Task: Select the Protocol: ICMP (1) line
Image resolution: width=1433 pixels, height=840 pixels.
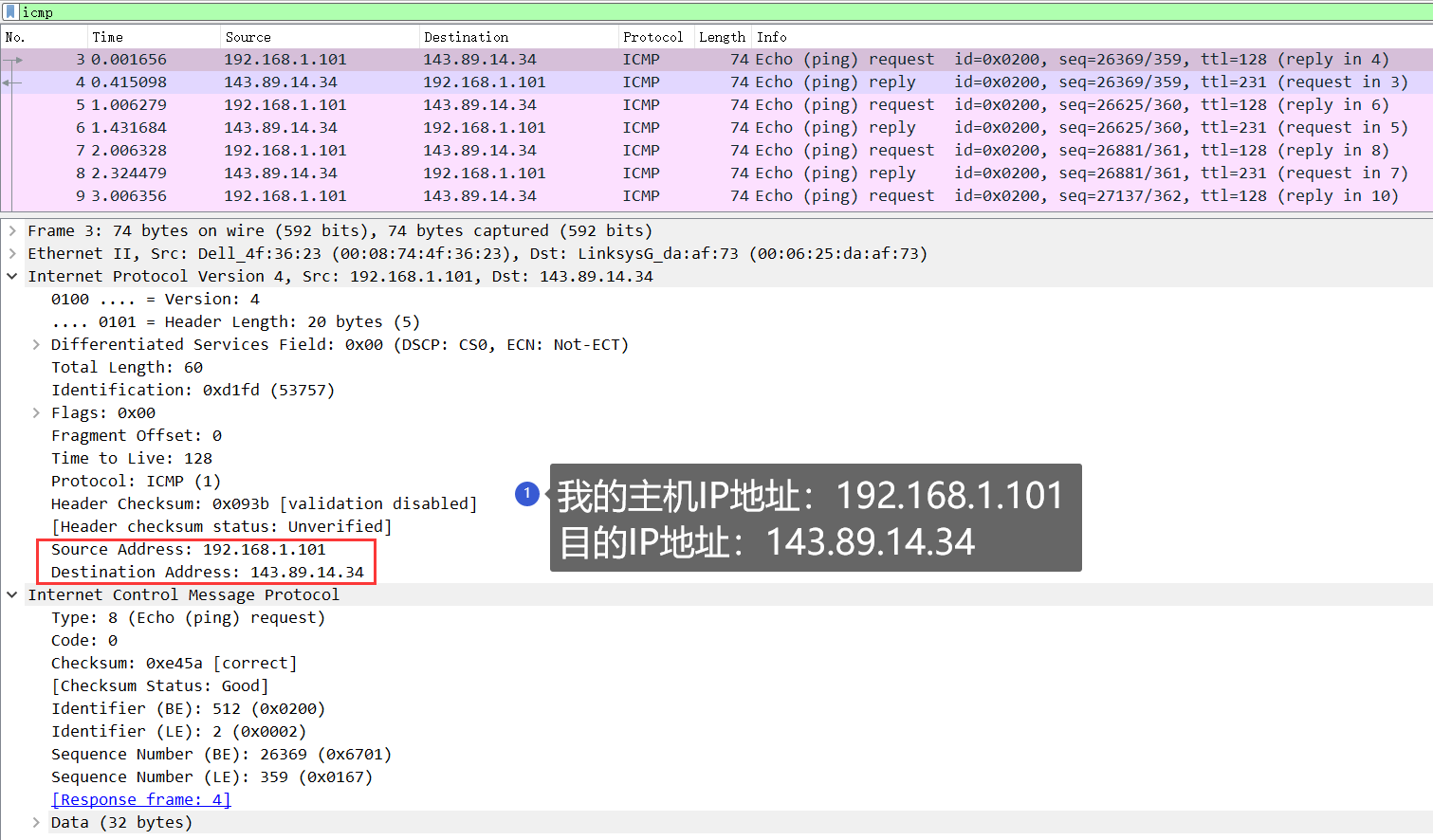Action: coord(136,481)
